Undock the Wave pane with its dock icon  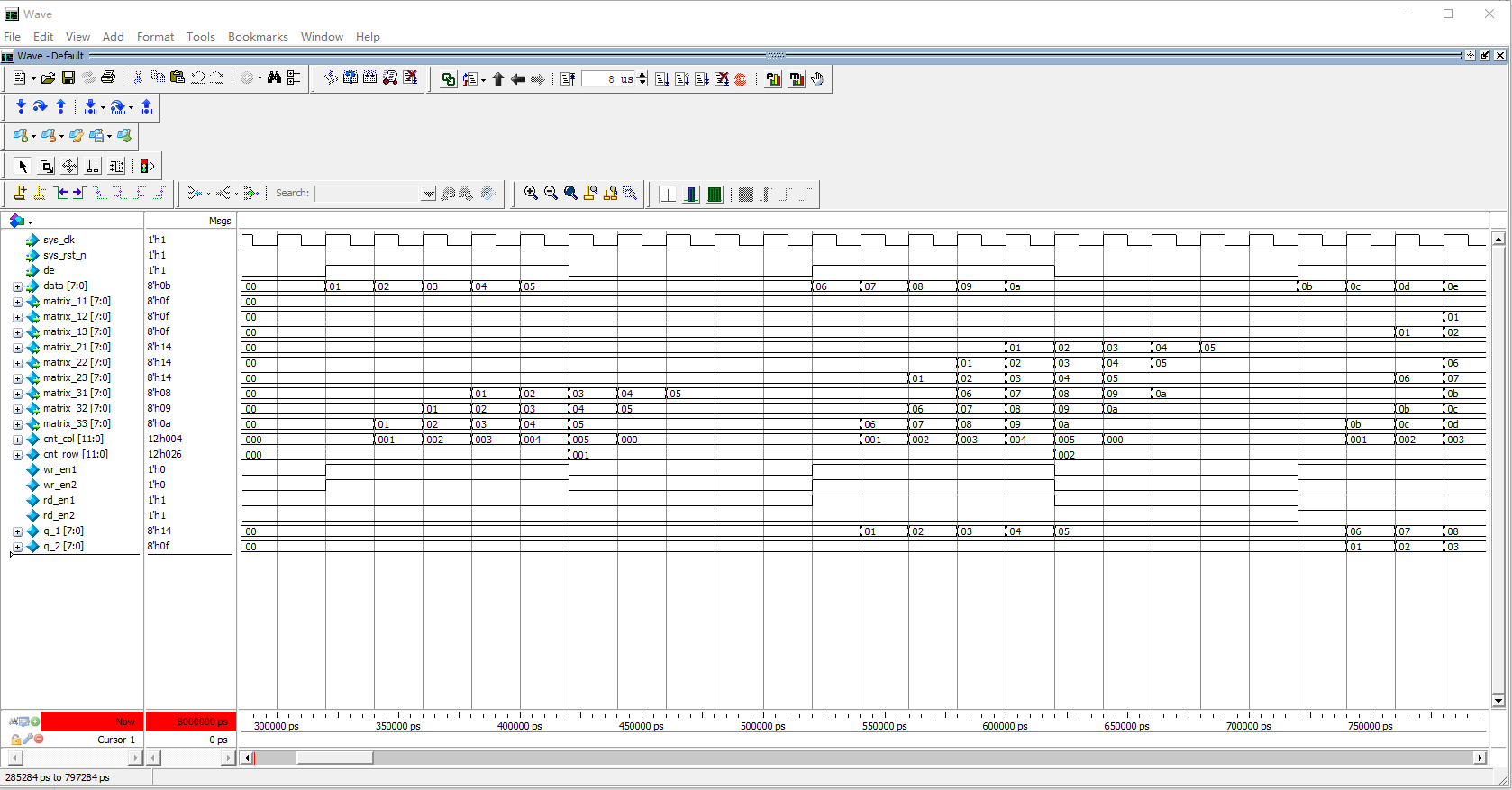1485,56
